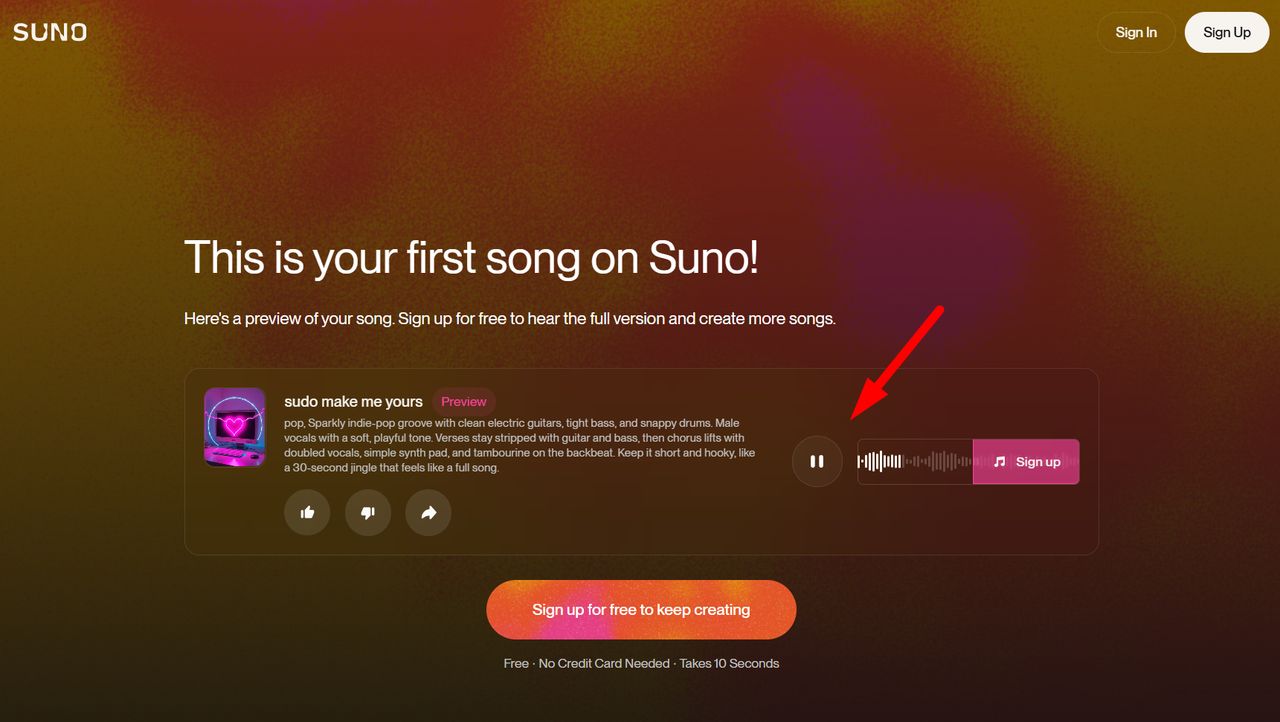Click the pink Preview badge
This screenshot has width=1280, height=722.
464,401
